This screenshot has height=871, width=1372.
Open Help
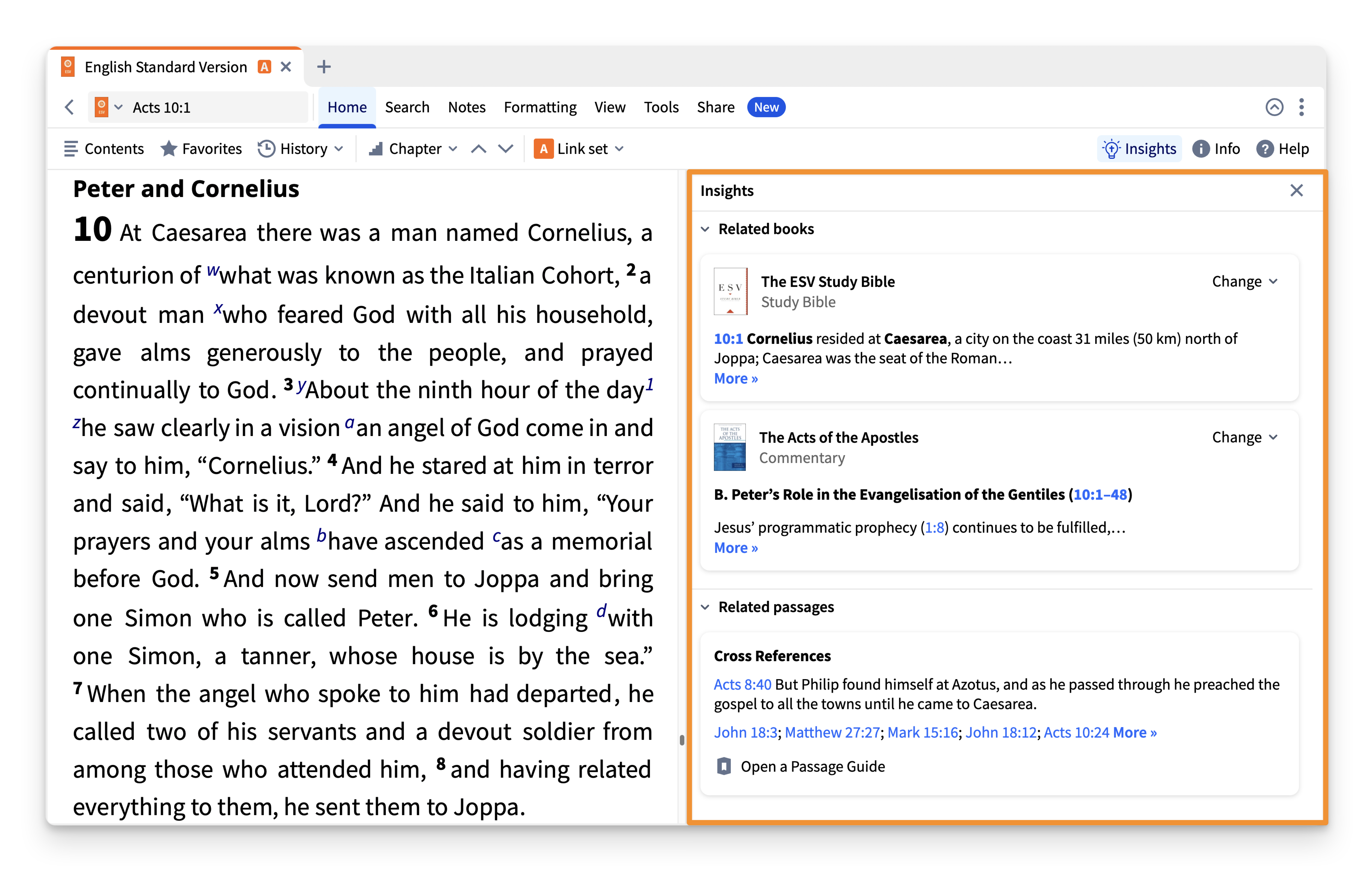pyautogui.click(x=1282, y=149)
